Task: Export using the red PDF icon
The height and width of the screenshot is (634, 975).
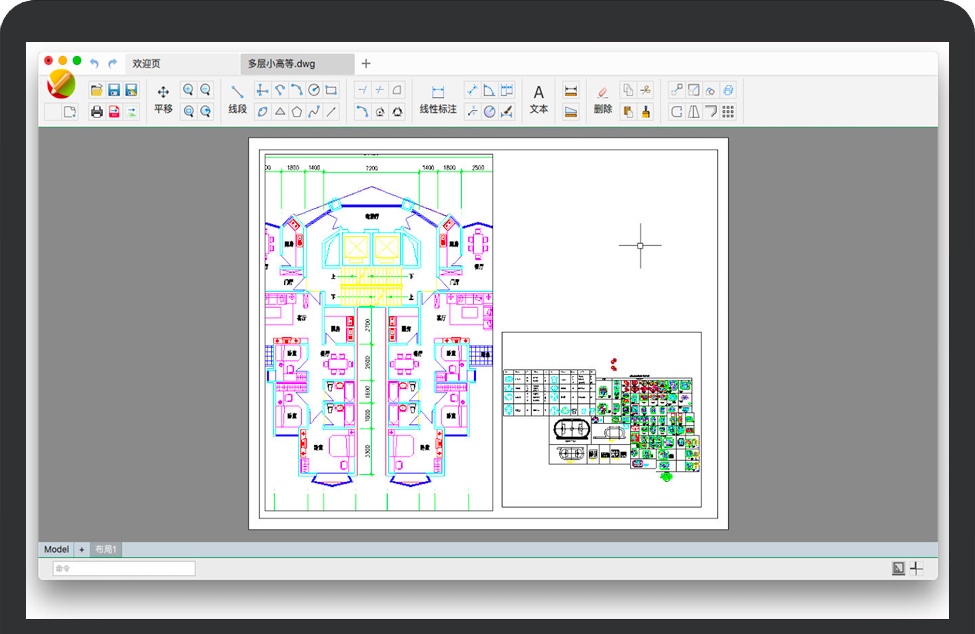Action: 114,111
